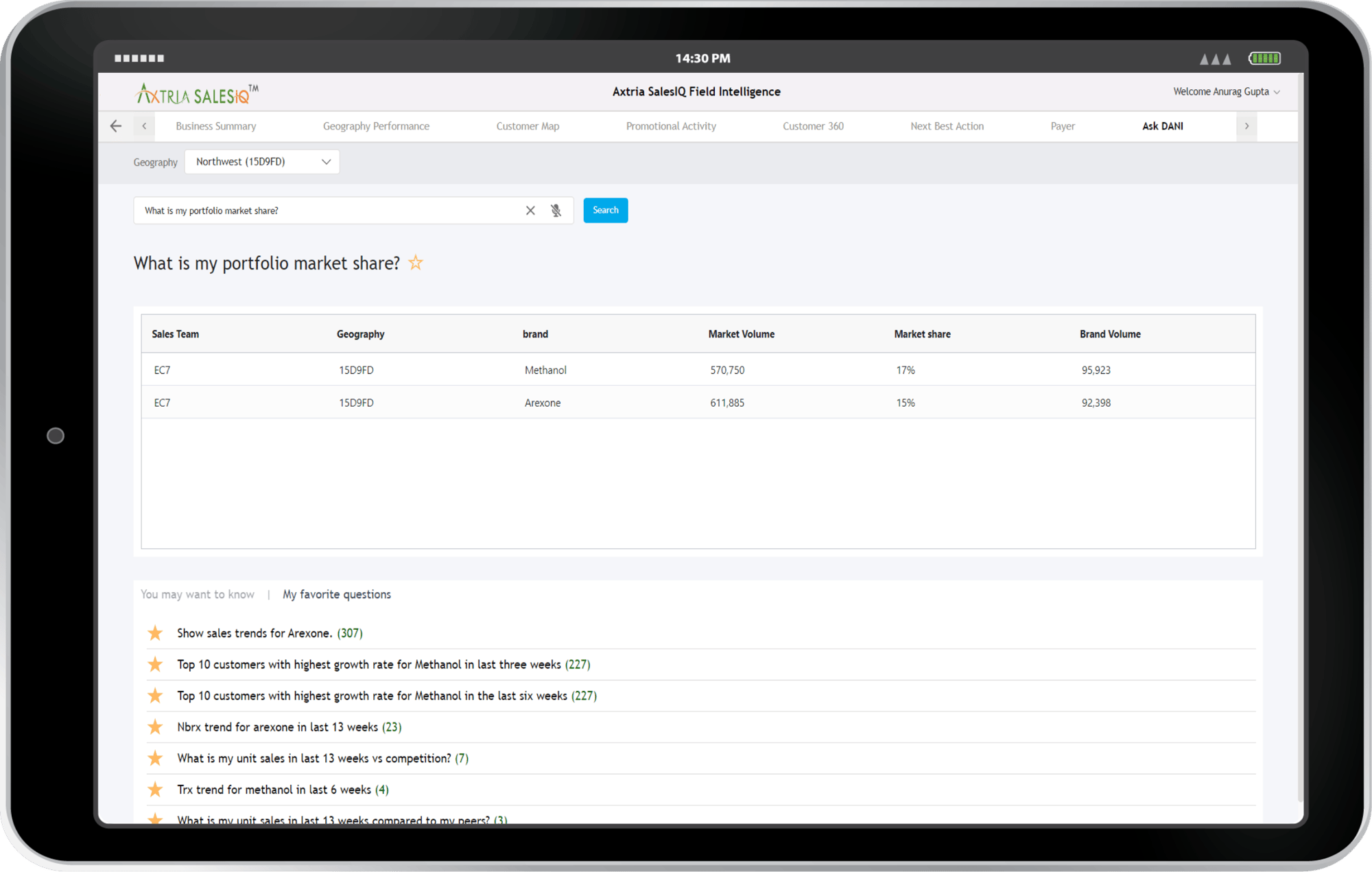Open unit sales 13 weeks vs competition question
This screenshot has width=1372, height=872.
(x=322, y=758)
